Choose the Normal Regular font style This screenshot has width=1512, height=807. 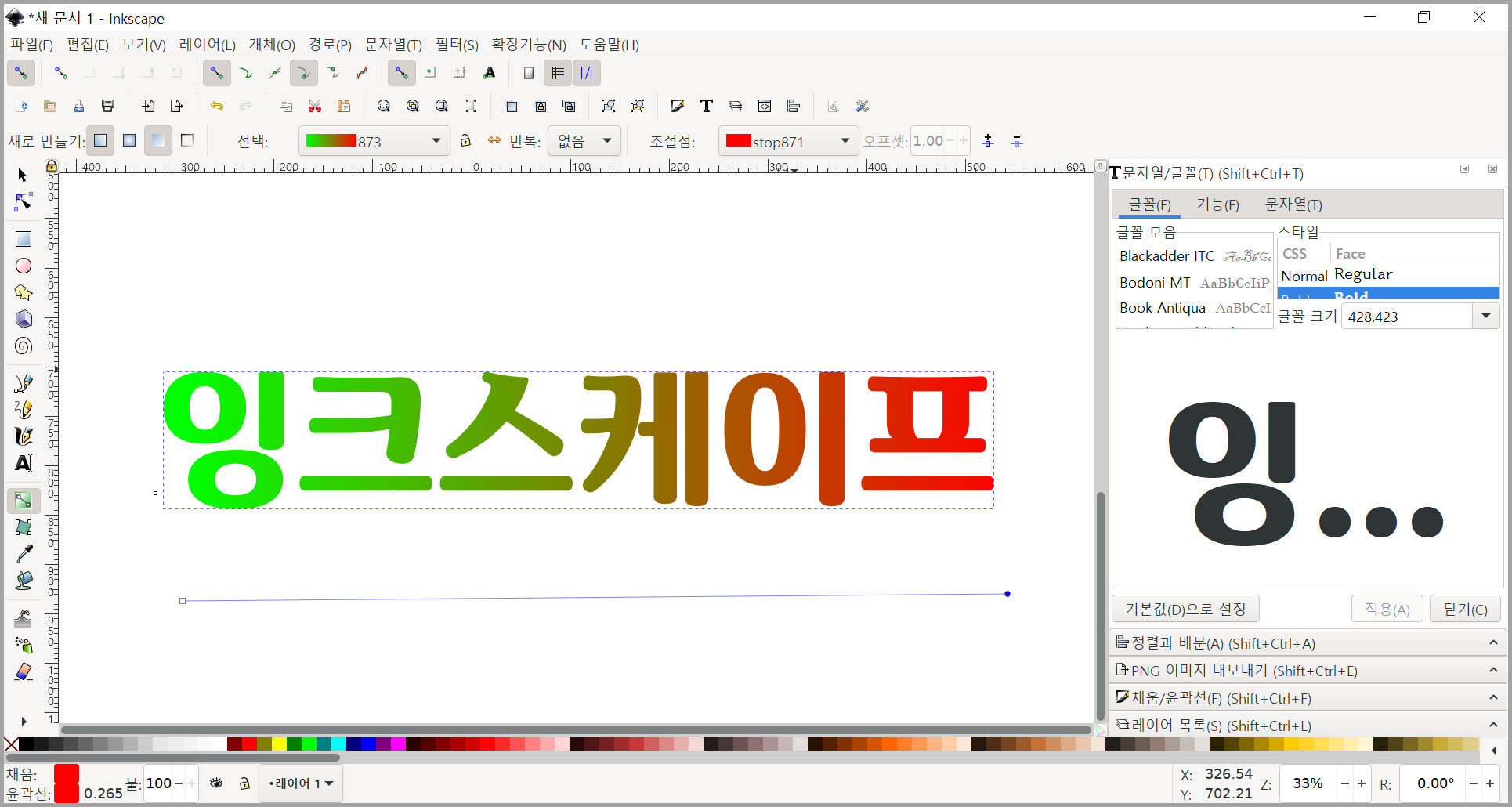pyautogui.click(x=1388, y=275)
